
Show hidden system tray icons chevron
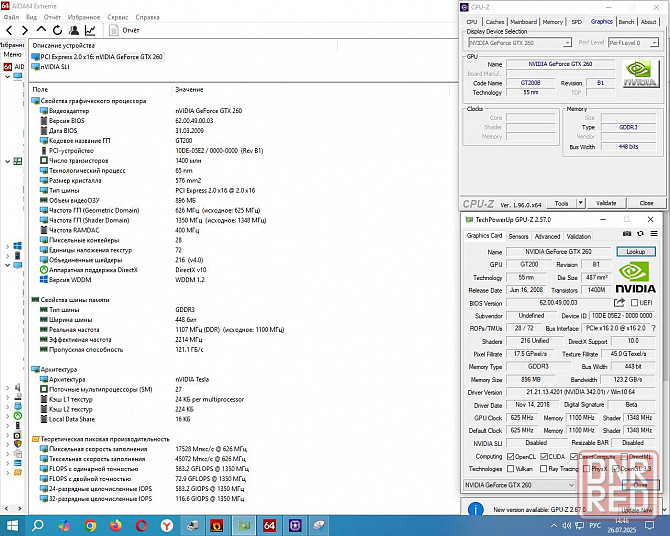click(x=554, y=525)
